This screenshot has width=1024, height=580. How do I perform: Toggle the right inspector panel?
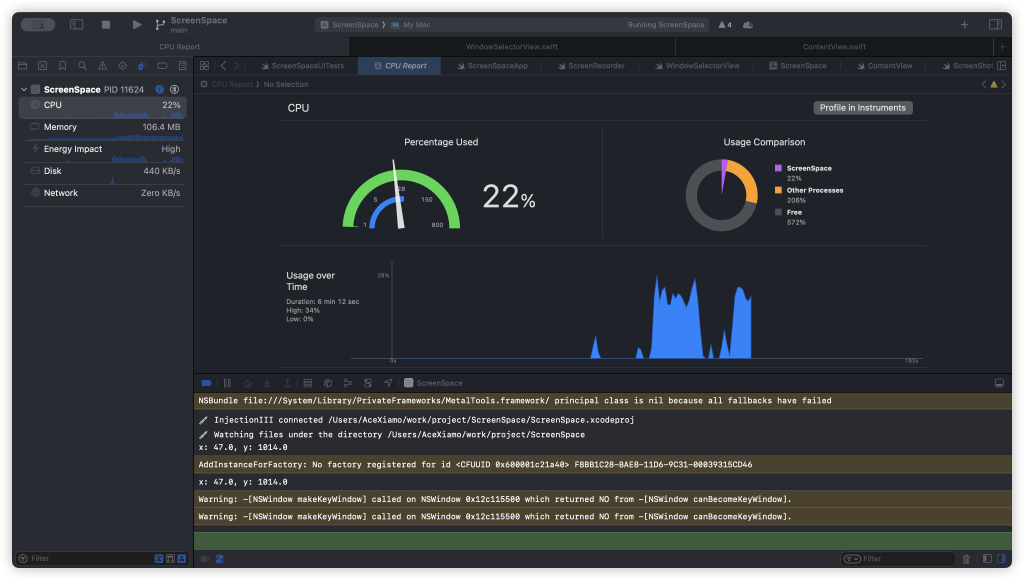pyautogui.click(x=995, y=24)
